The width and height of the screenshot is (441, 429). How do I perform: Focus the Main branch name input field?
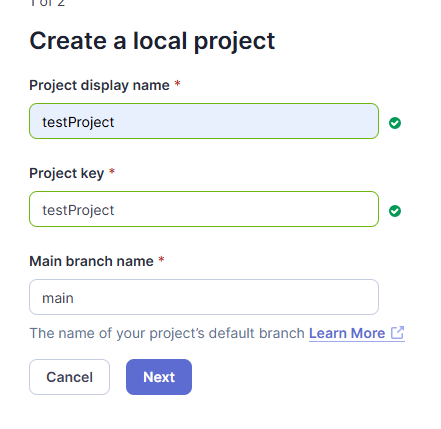(x=204, y=297)
